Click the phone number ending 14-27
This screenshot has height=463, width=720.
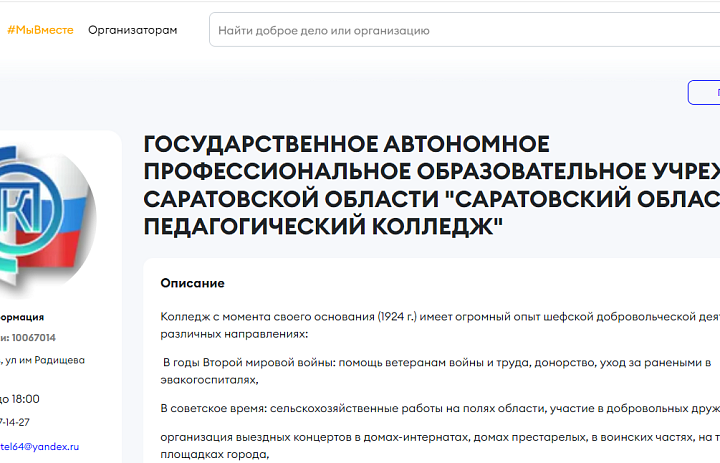pos(15,422)
